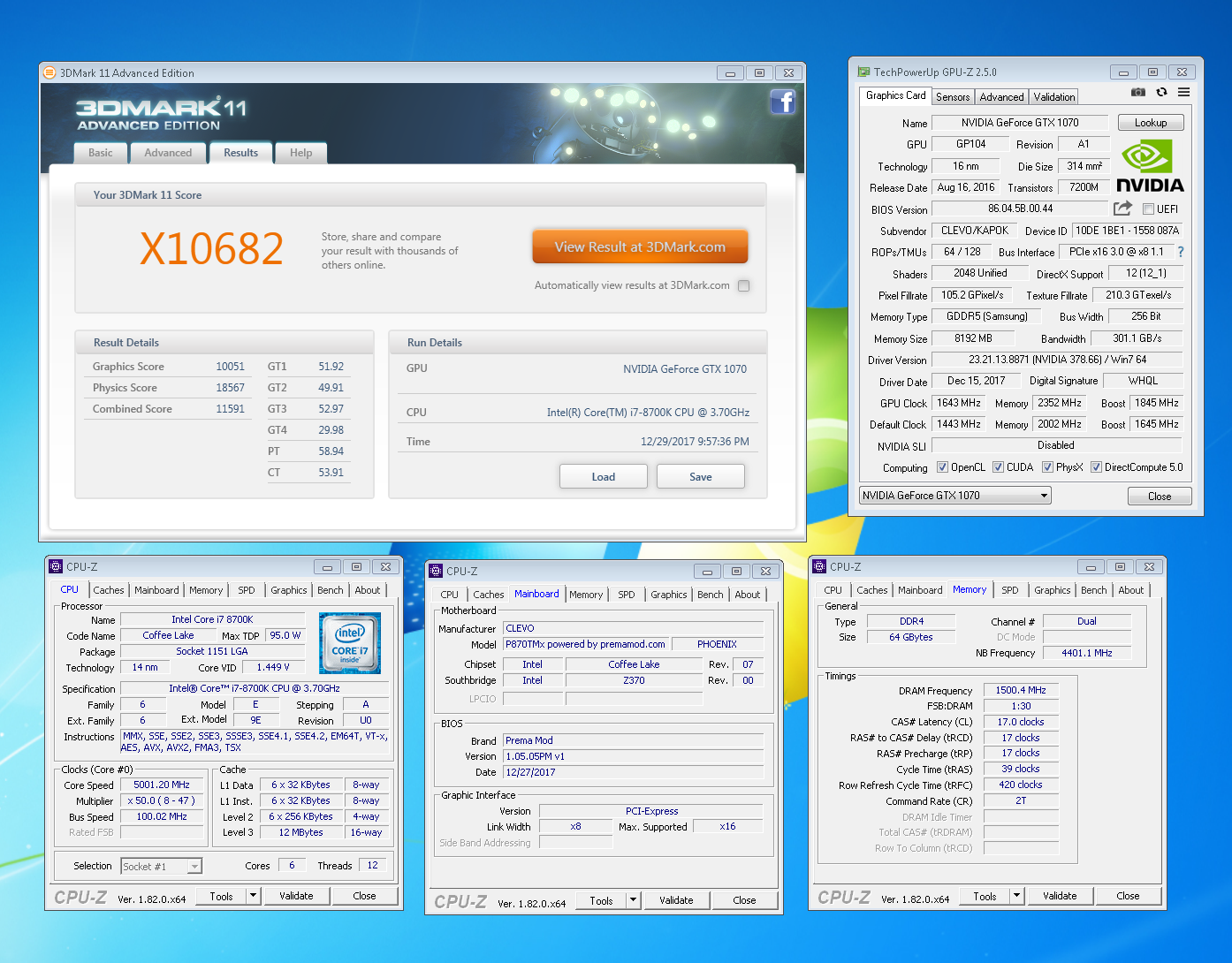This screenshot has width=1232, height=963.
Task: Click the Lookup button in GPU-Z
Action: (x=1151, y=123)
